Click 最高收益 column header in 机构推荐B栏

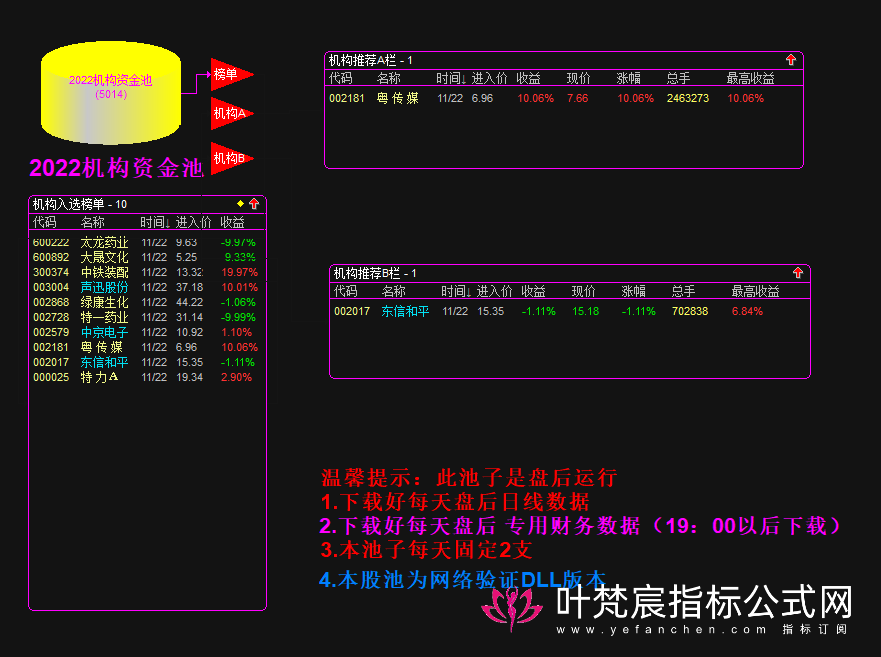[x=756, y=292]
